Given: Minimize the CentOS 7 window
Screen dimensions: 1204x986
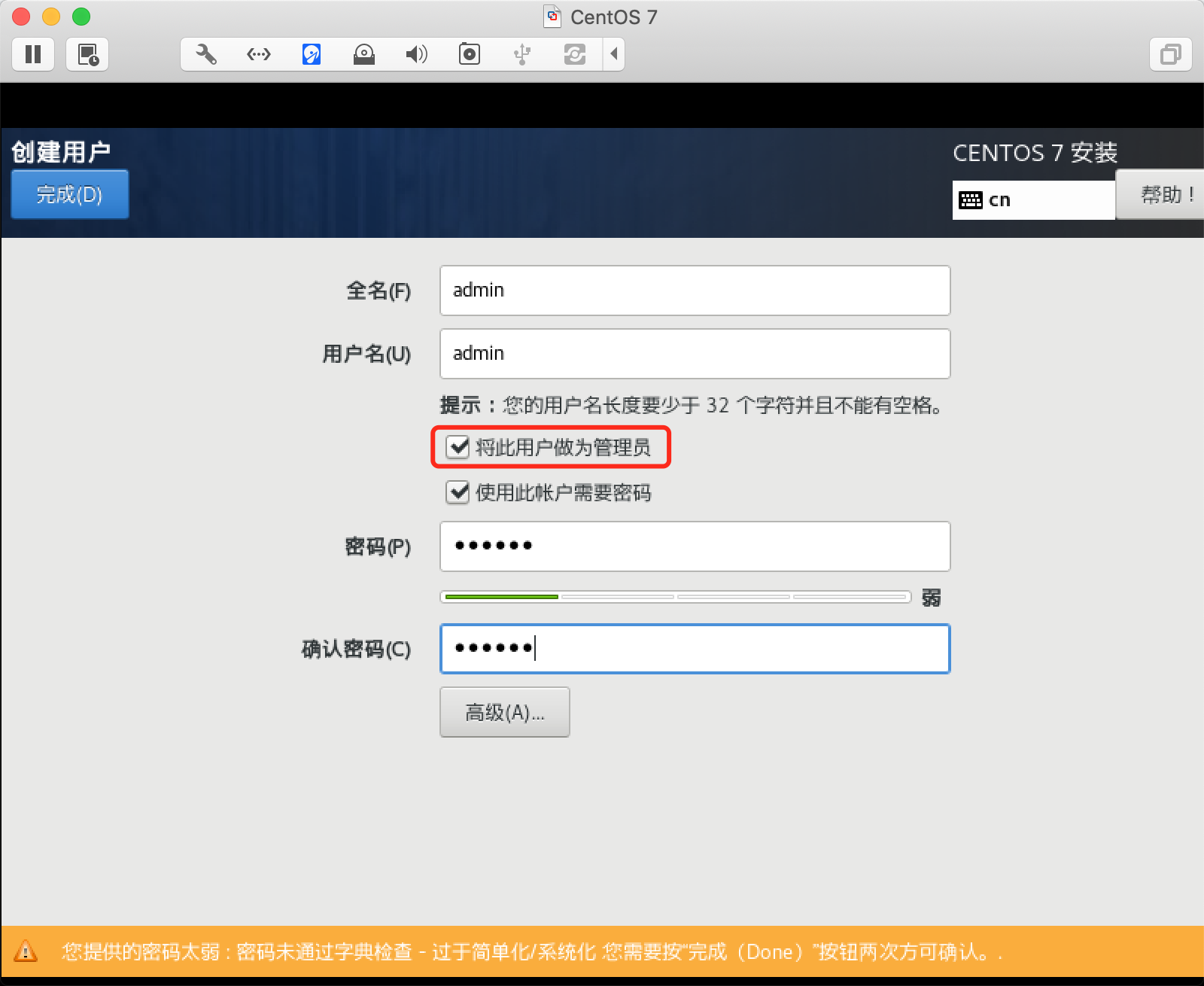Looking at the screenshot, I should click(x=51, y=16).
